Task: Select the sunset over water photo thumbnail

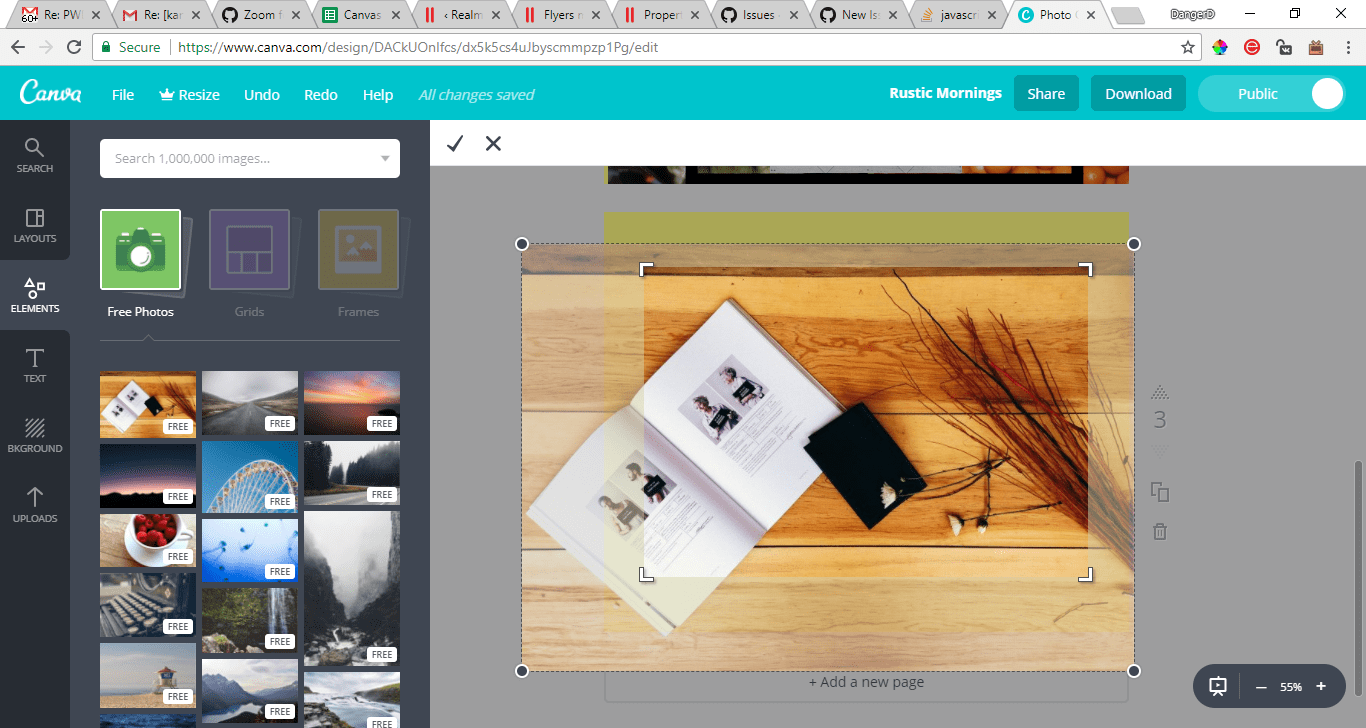Action: point(352,404)
